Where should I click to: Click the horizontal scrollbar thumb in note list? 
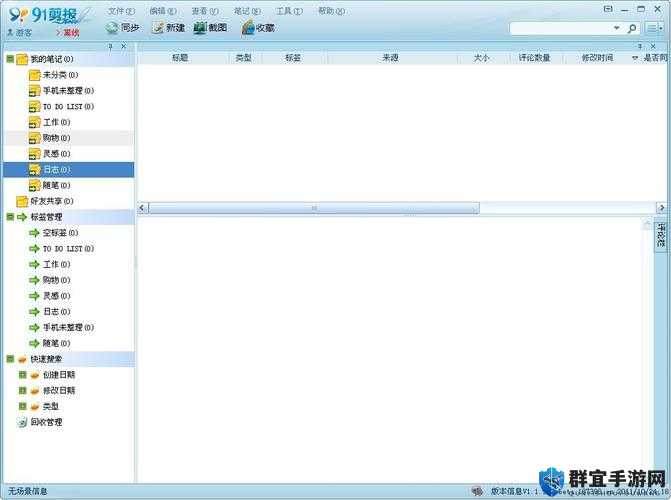tap(314, 208)
